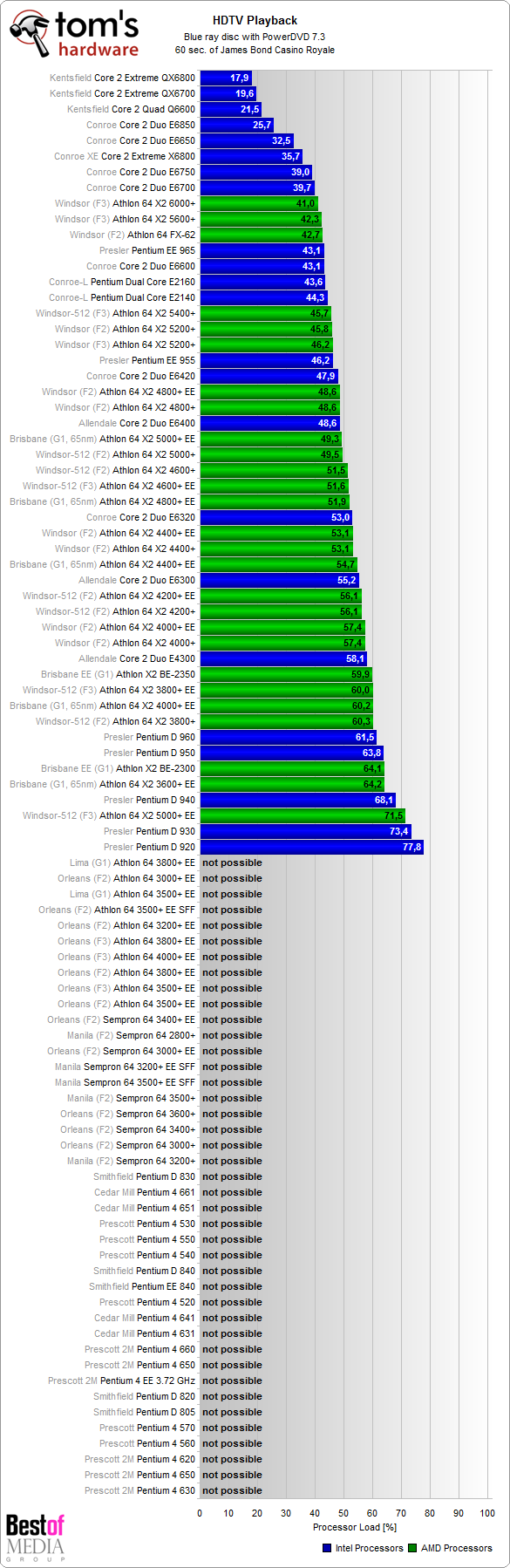
Task: Click the 68,1 value on the Pentium D 940 bar
Action: (x=384, y=800)
